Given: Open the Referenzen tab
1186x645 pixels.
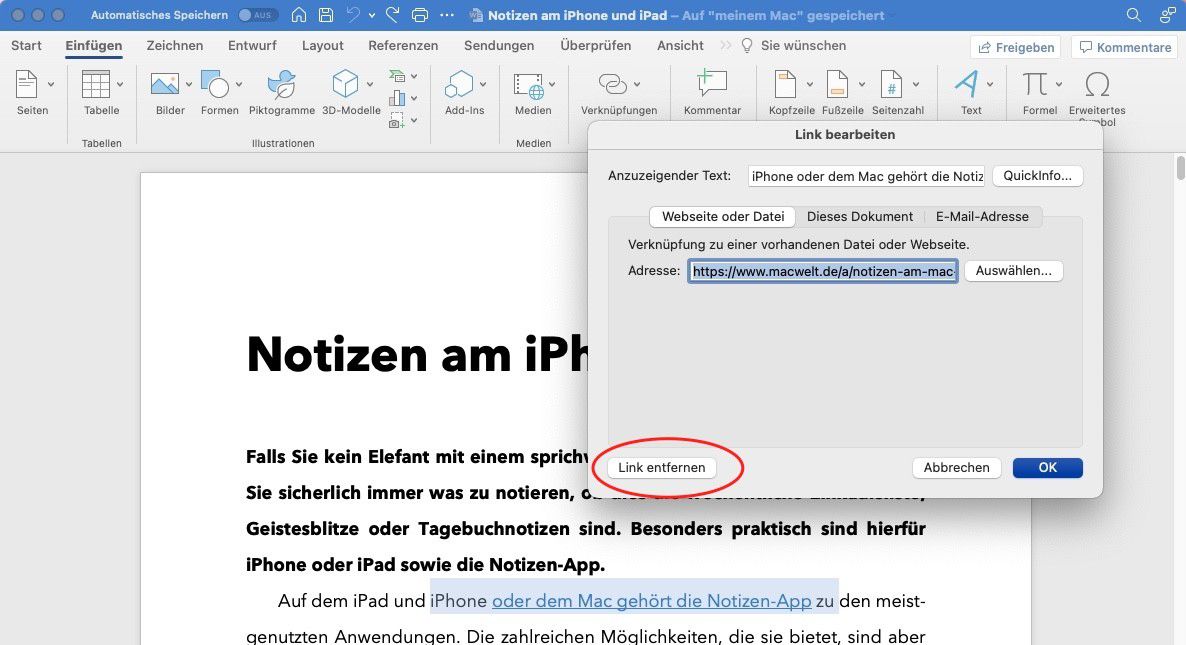Looking at the screenshot, I should point(403,45).
